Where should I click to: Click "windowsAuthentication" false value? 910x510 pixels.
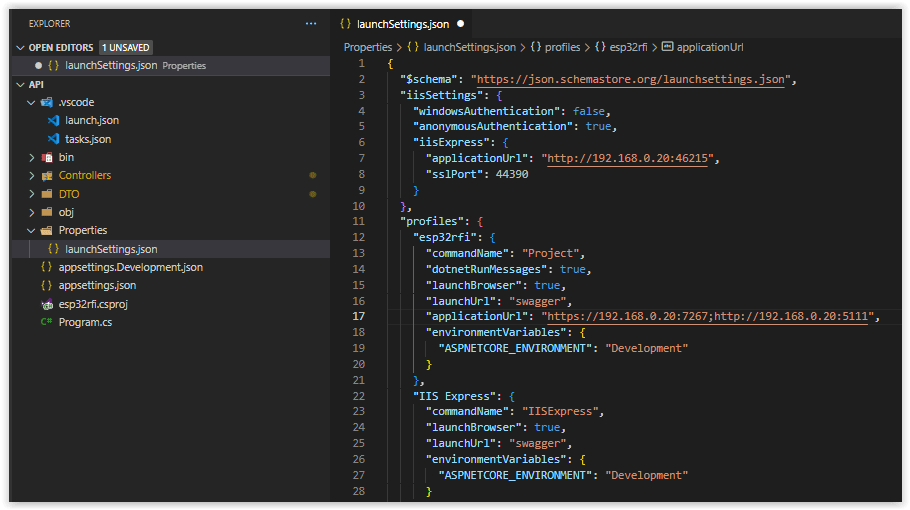pyautogui.click(x=588, y=111)
